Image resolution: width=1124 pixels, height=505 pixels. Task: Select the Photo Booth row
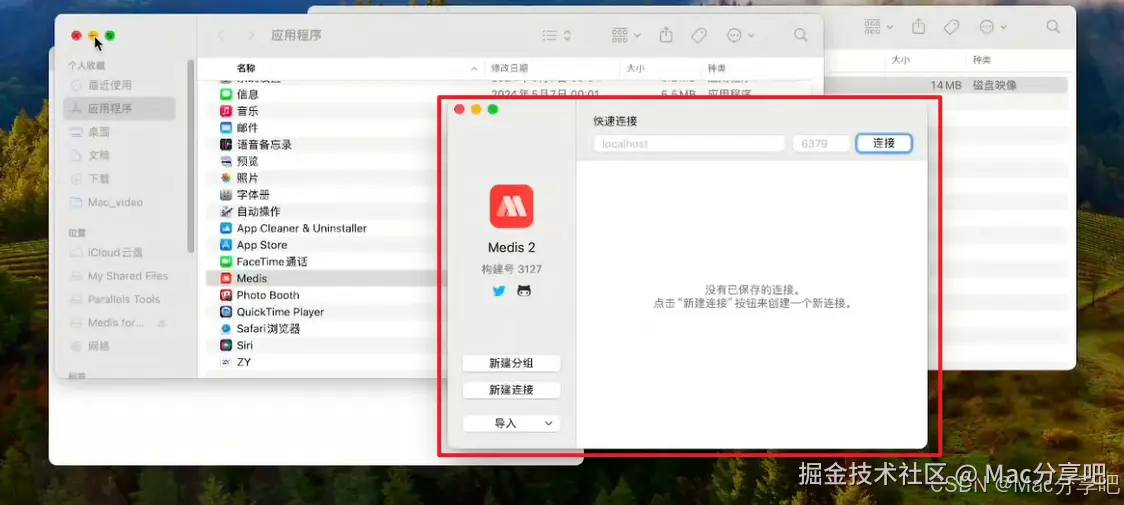click(321, 295)
